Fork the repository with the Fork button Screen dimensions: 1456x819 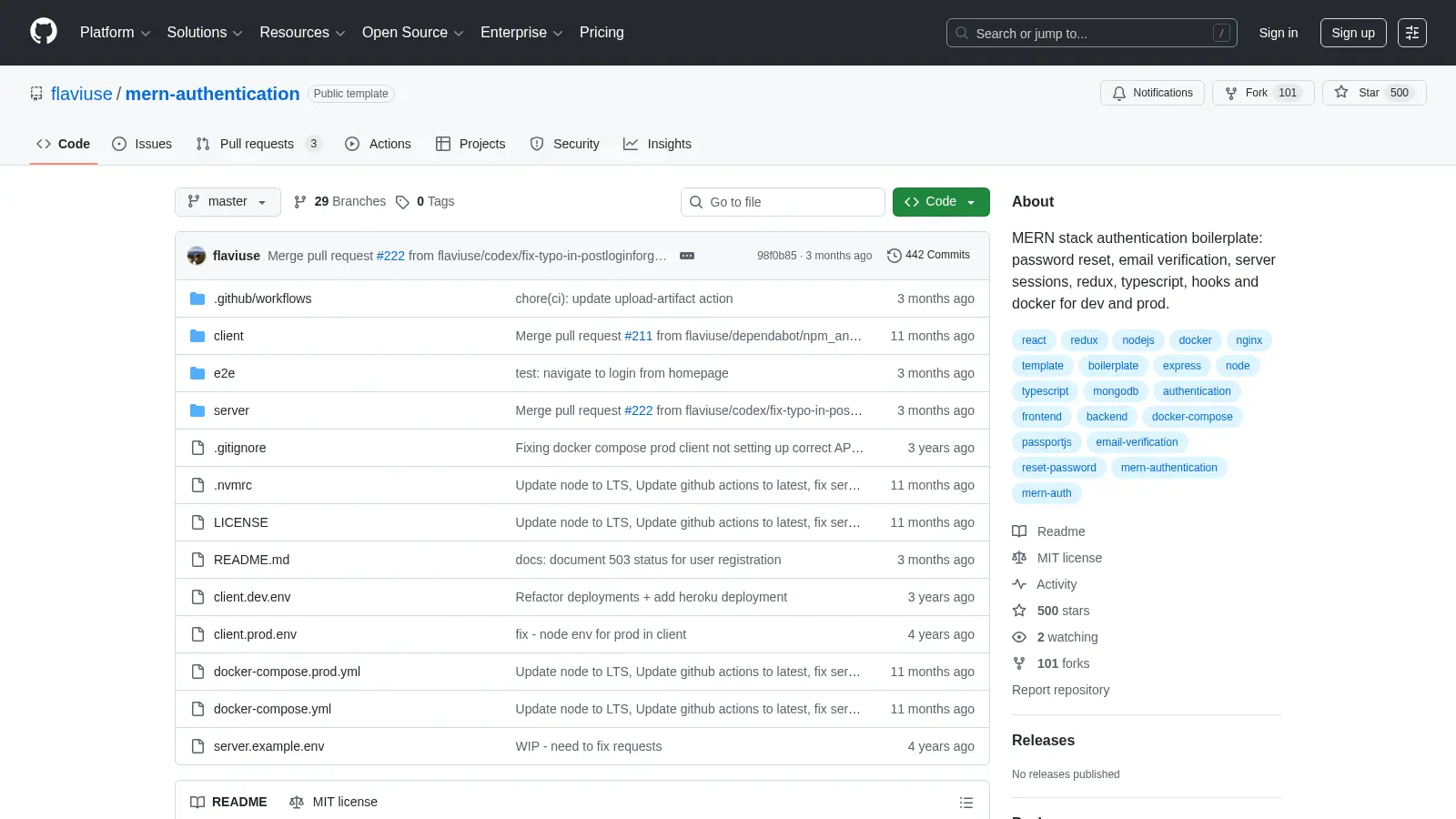[x=1262, y=93]
